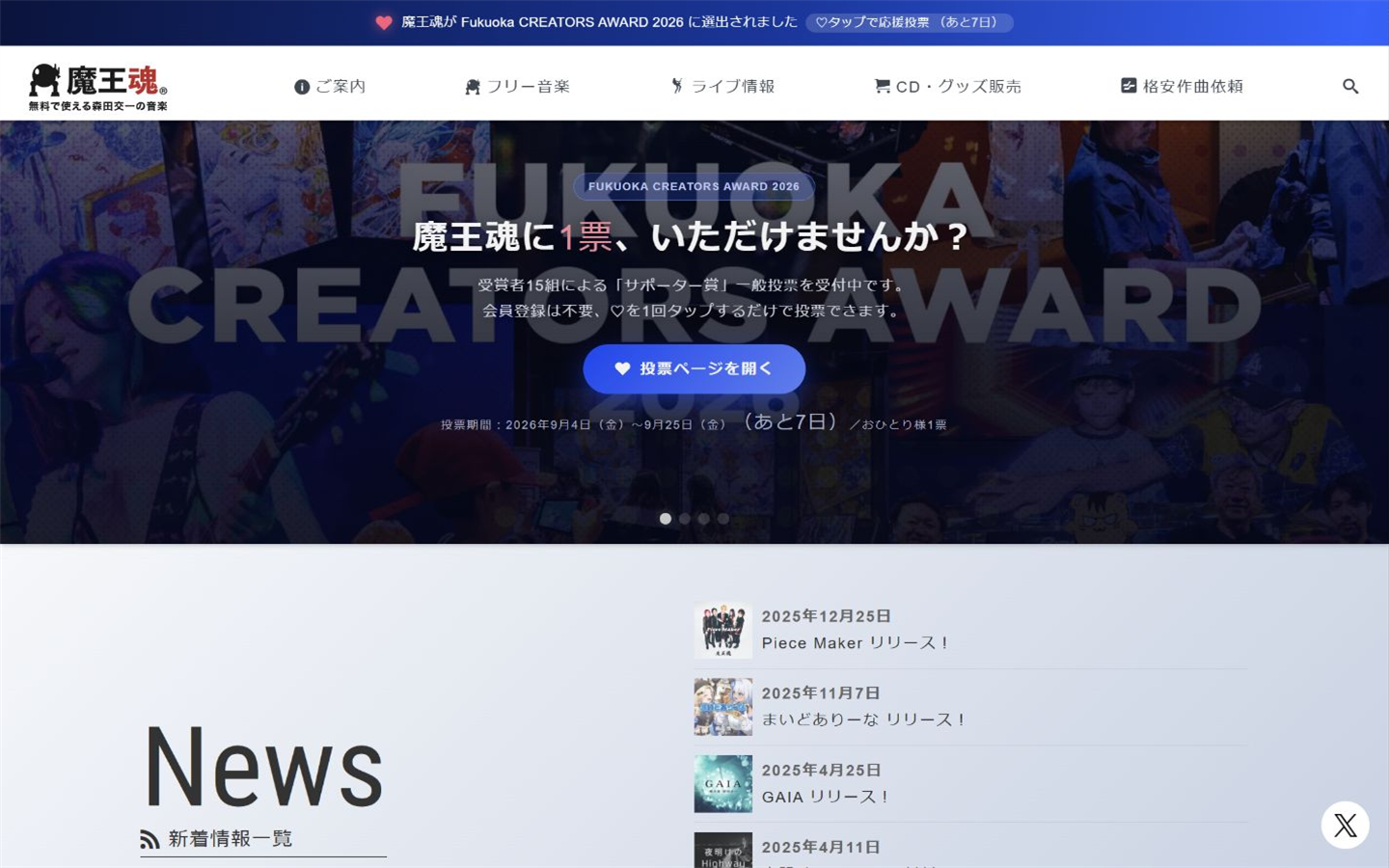The width and height of the screenshot is (1389, 868).
Task: Select the second carousel dot
Action: tap(685, 519)
